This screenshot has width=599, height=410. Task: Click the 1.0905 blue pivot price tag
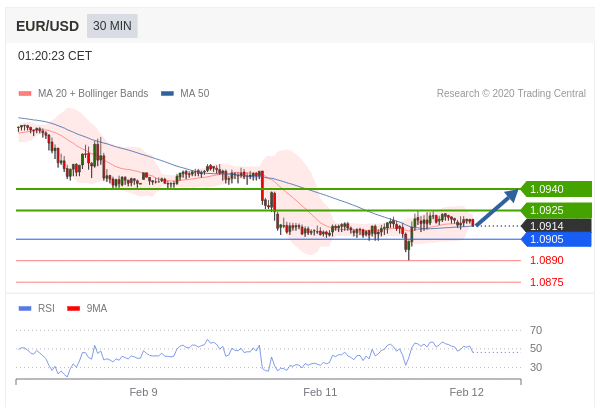[556, 240]
